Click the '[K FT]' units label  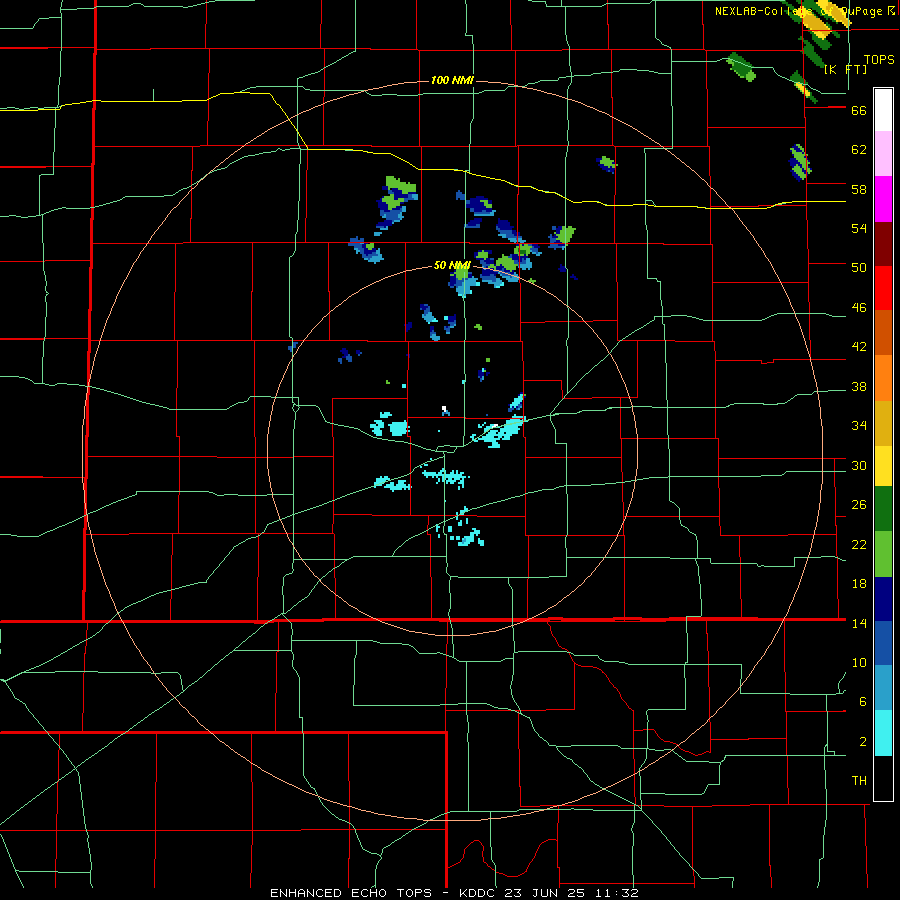coord(845,69)
